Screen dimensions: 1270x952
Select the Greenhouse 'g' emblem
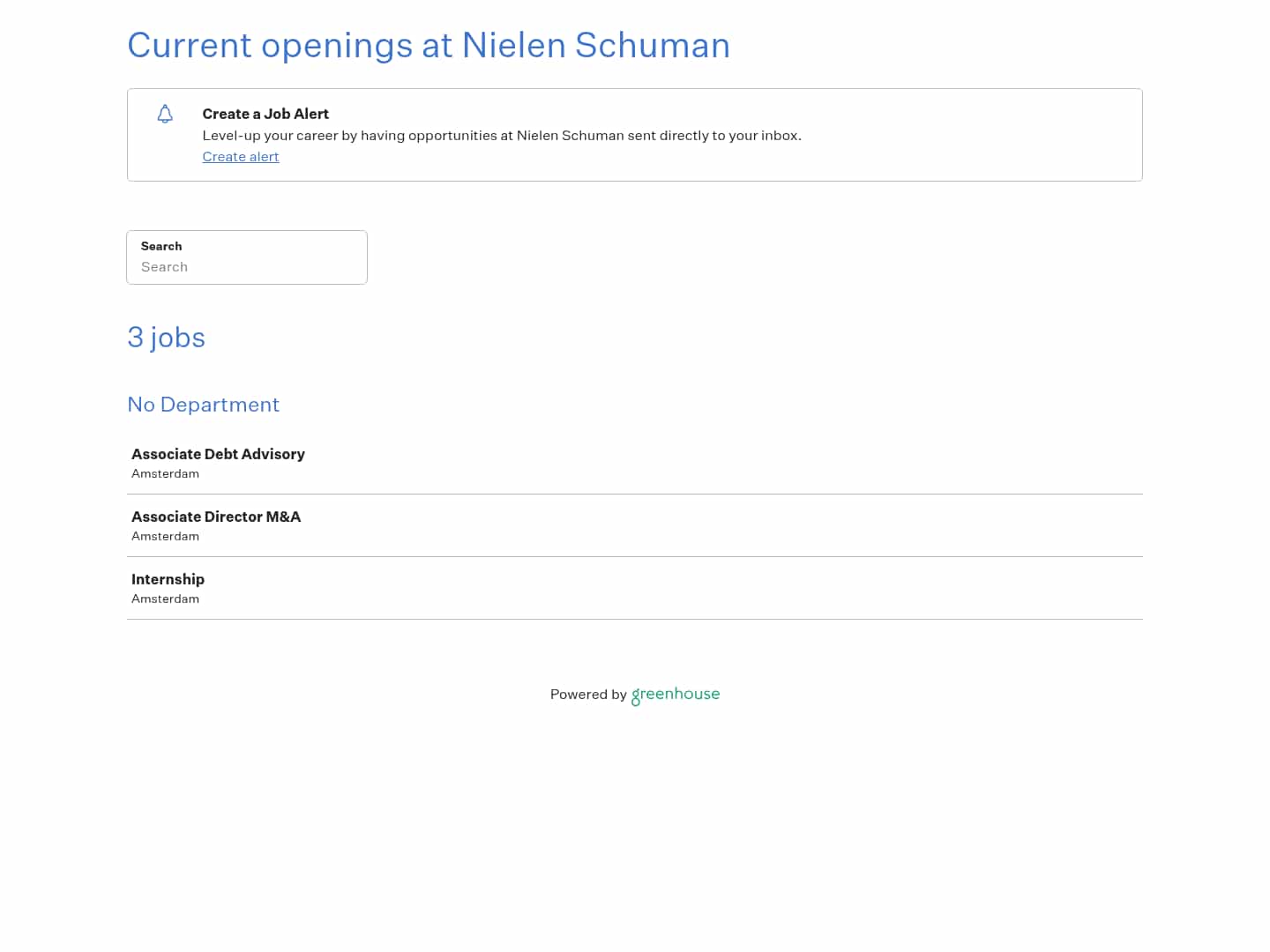(637, 697)
